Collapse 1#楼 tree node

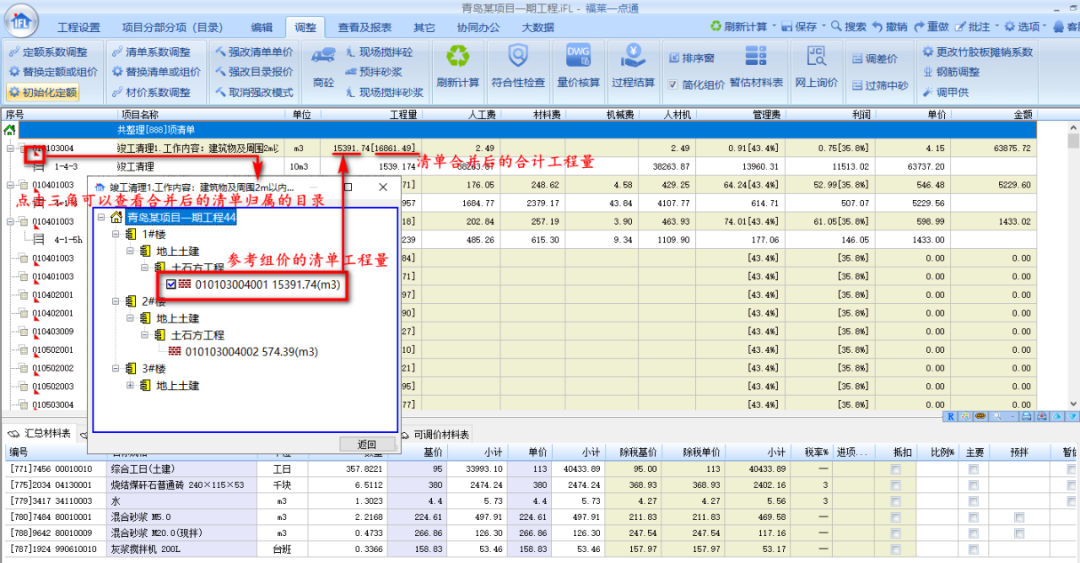click(x=116, y=234)
